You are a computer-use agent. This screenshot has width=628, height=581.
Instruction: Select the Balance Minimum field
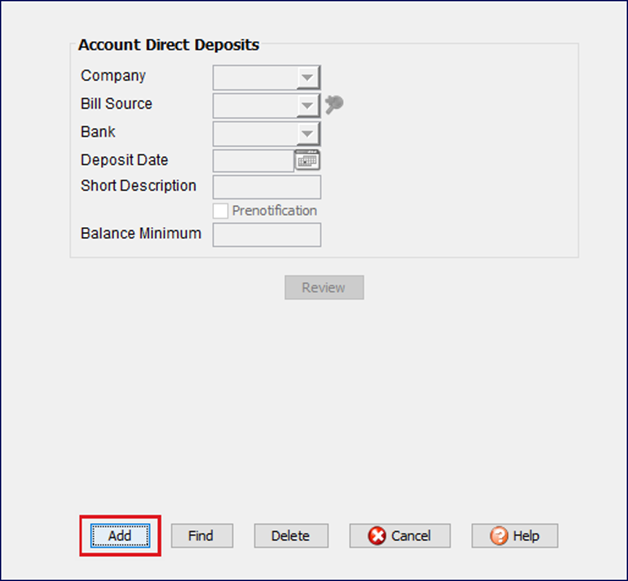(x=267, y=235)
